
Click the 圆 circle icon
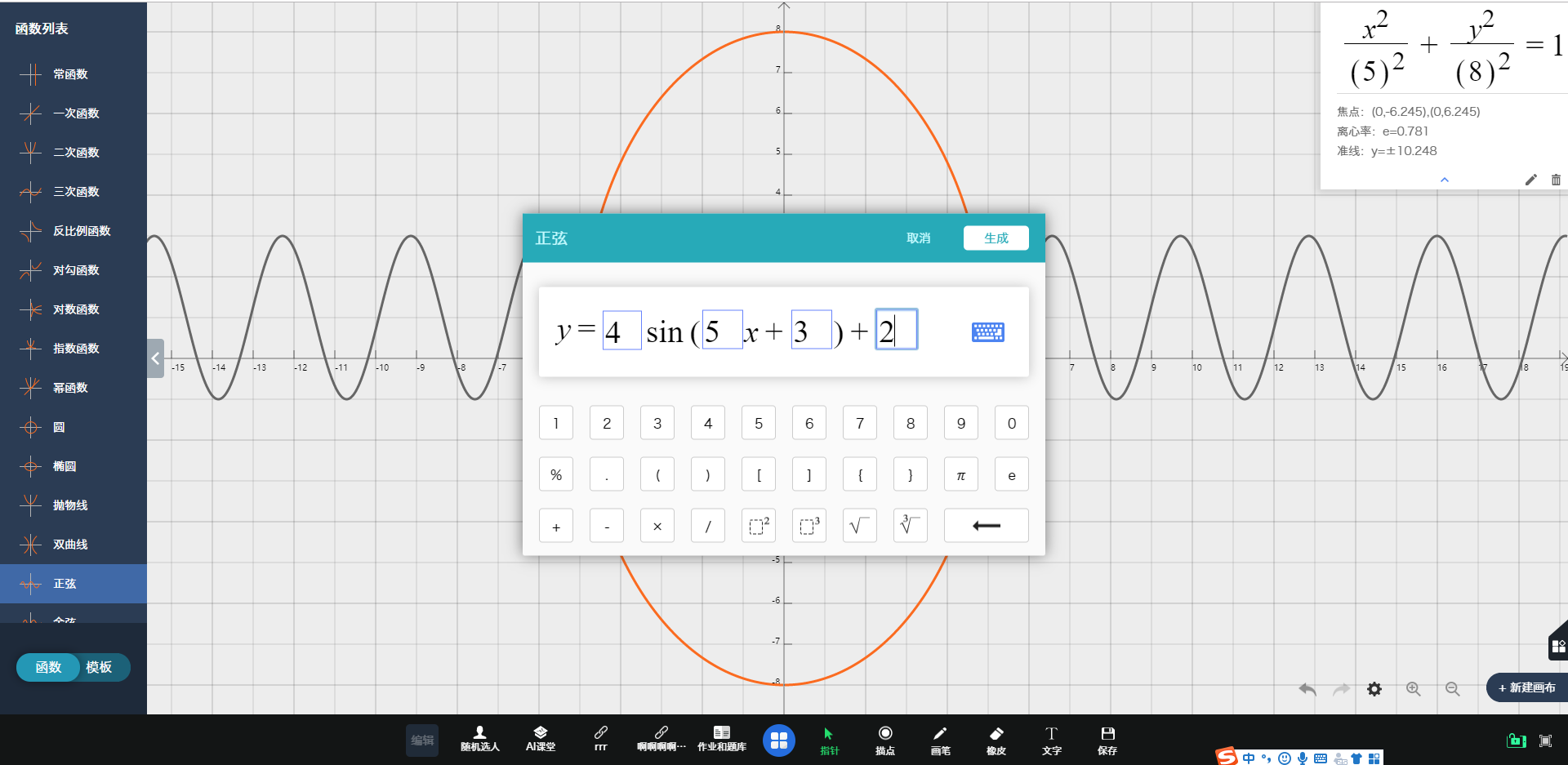tap(30, 427)
